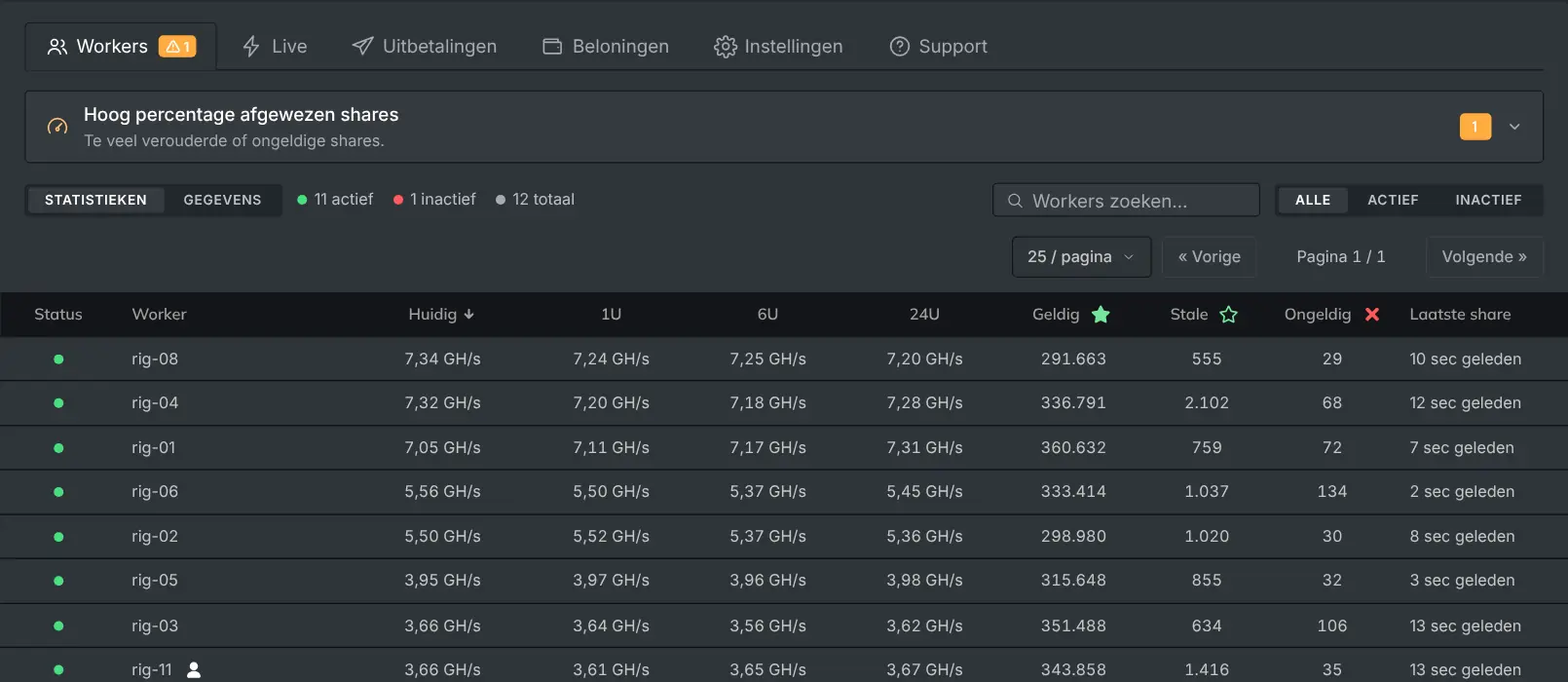Click the search magnifier icon
This screenshot has height=682, width=1568.
(x=1015, y=201)
